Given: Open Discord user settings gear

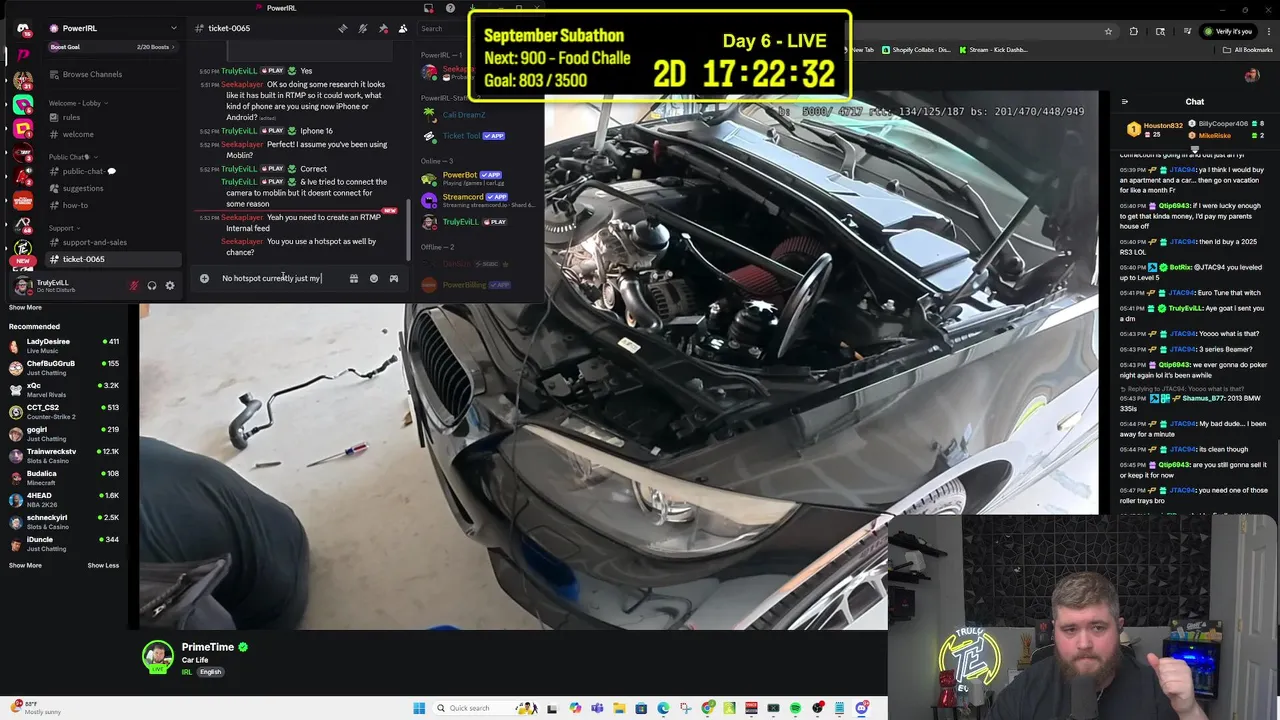Looking at the screenshot, I should [170, 285].
